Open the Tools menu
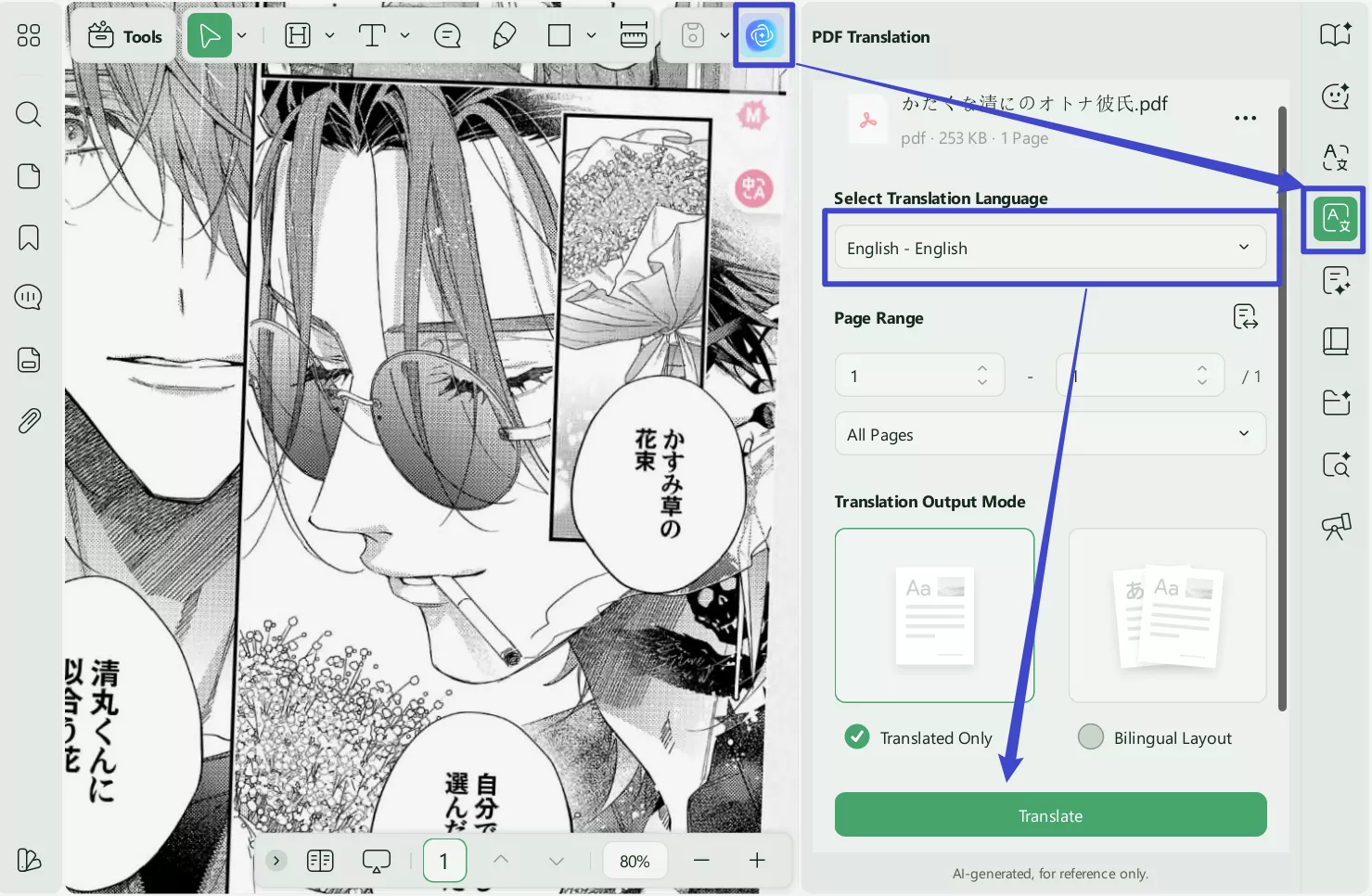The width and height of the screenshot is (1372, 896). pyautogui.click(x=123, y=35)
